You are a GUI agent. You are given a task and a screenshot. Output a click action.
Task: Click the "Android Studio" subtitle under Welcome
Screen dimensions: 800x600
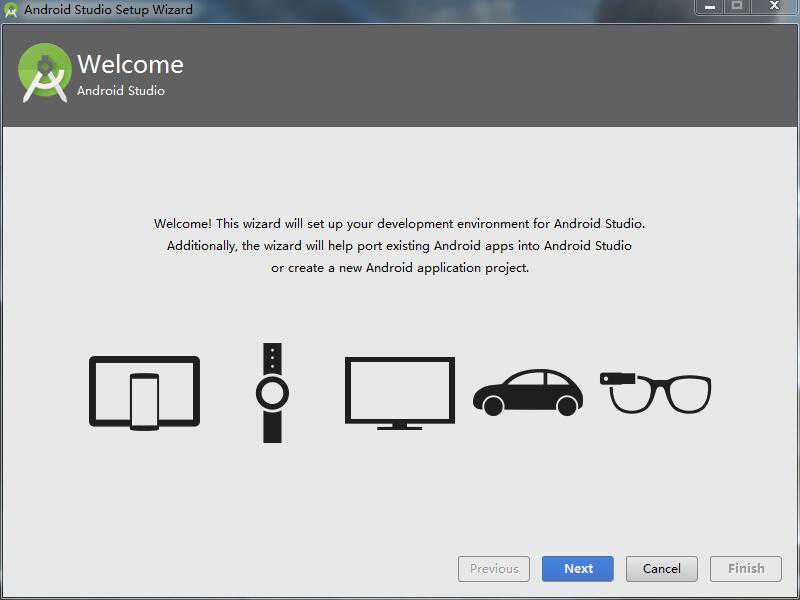click(x=121, y=91)
